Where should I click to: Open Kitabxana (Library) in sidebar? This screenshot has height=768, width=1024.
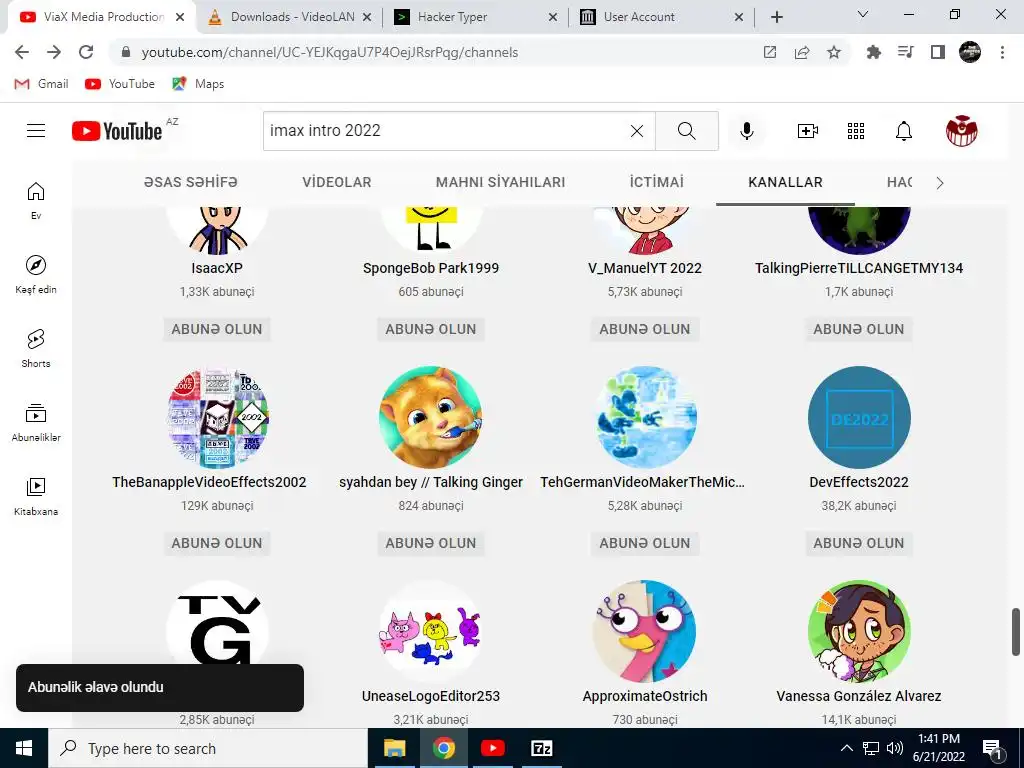tap(36, 496)
